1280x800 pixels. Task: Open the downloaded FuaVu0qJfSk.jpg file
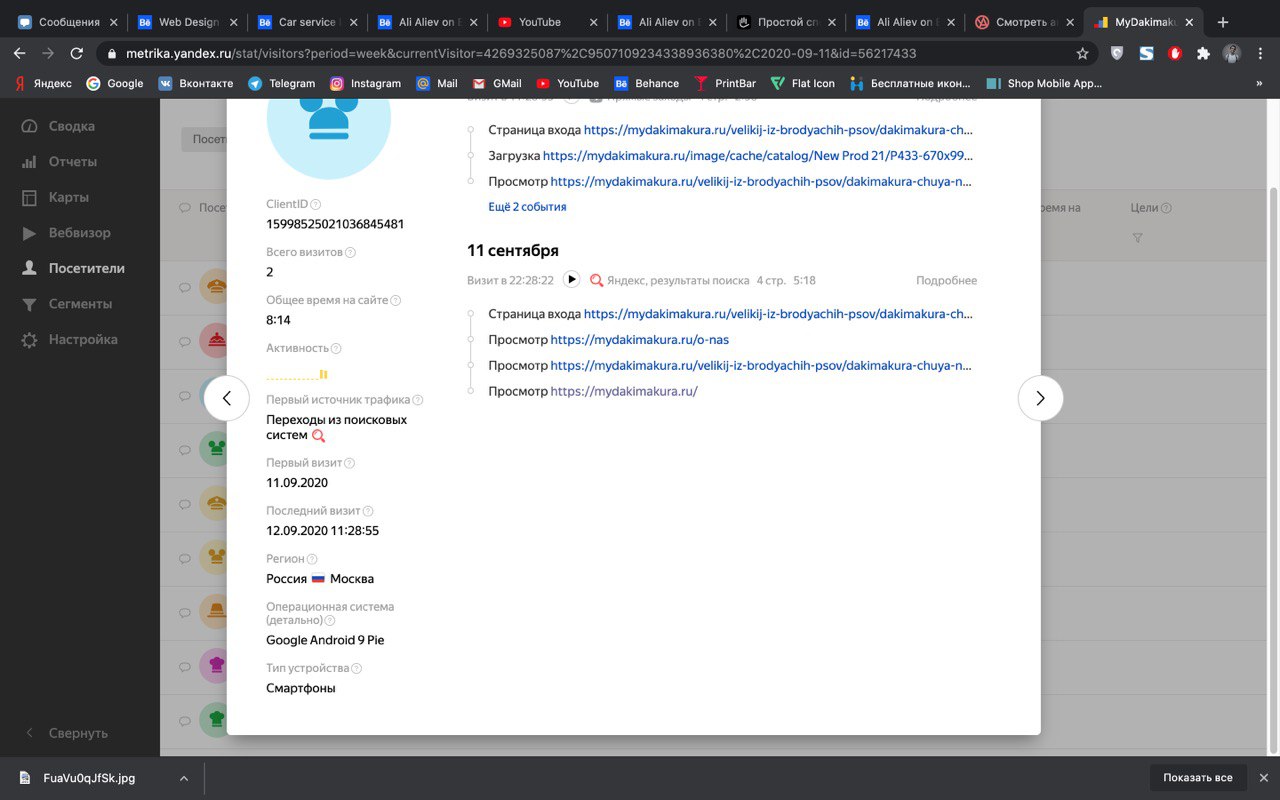click(89, 778)
